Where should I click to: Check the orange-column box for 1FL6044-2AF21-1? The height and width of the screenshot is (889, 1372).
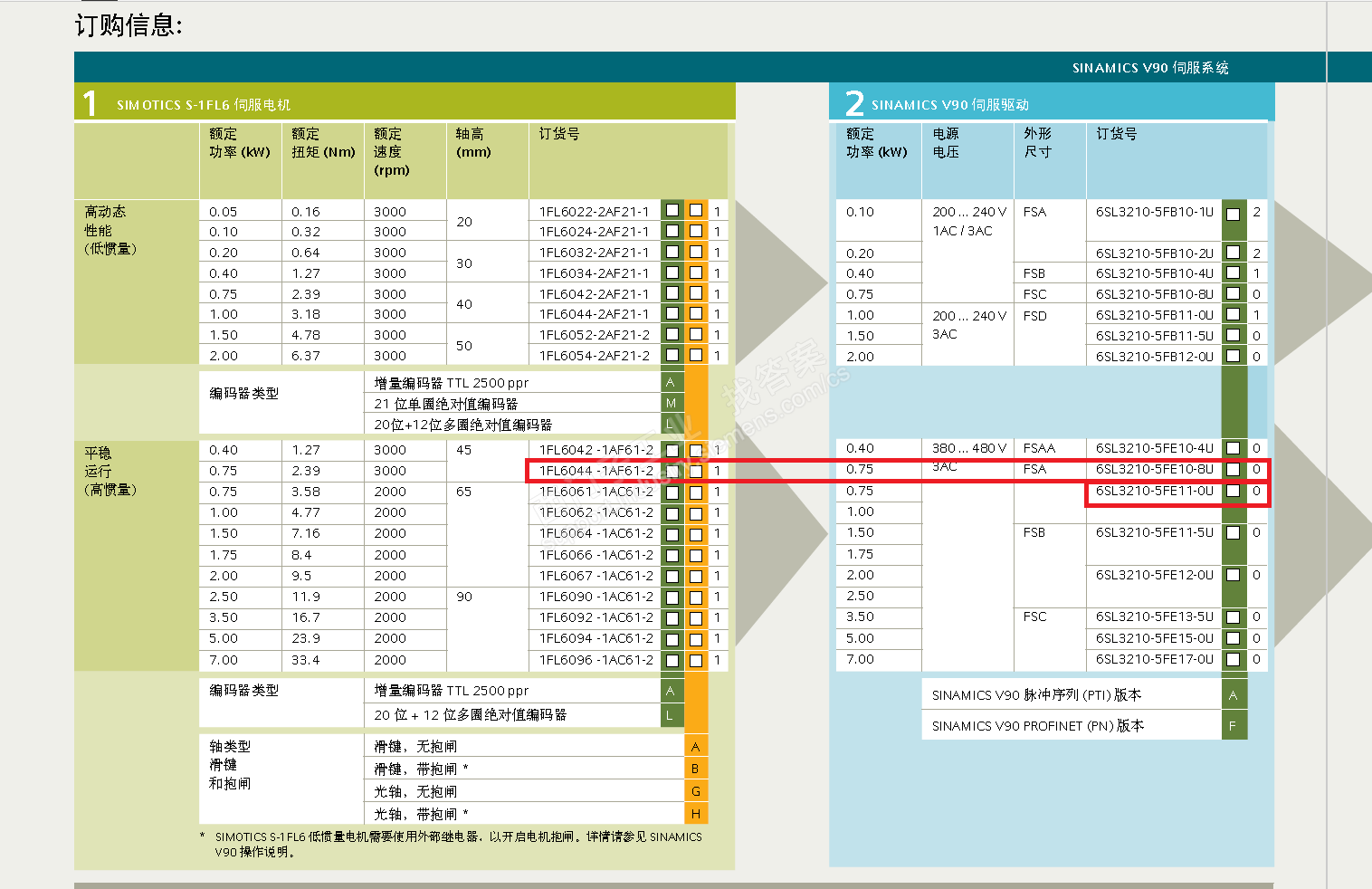(696, 314)
